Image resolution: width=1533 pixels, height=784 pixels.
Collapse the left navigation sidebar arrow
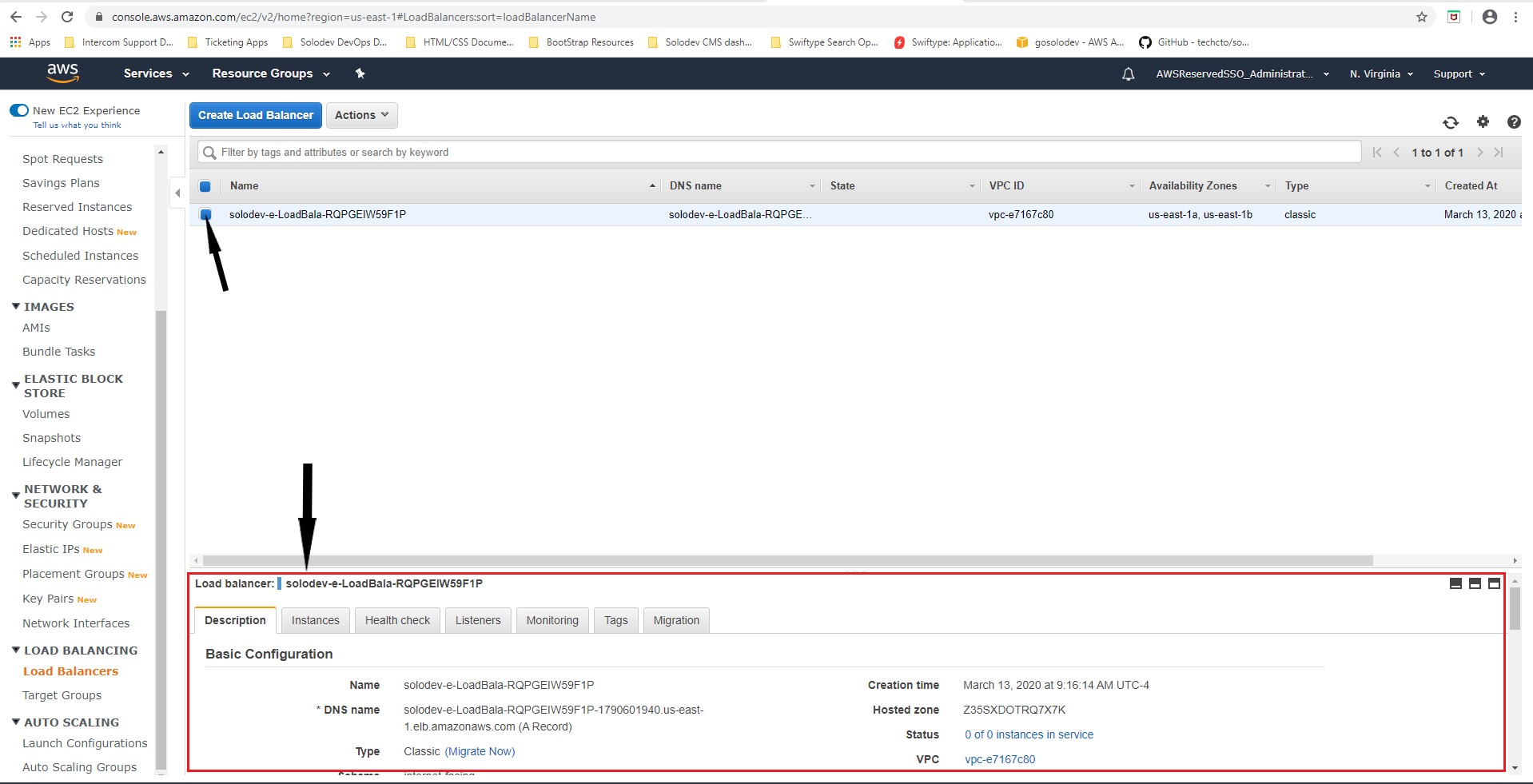pos(177,193)
